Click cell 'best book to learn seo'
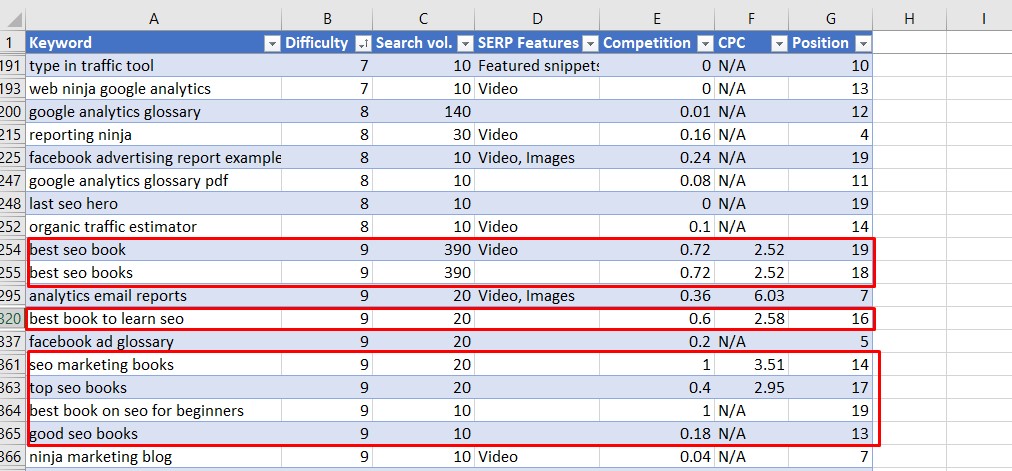The image size is (1012, 471). pos(154,319)
